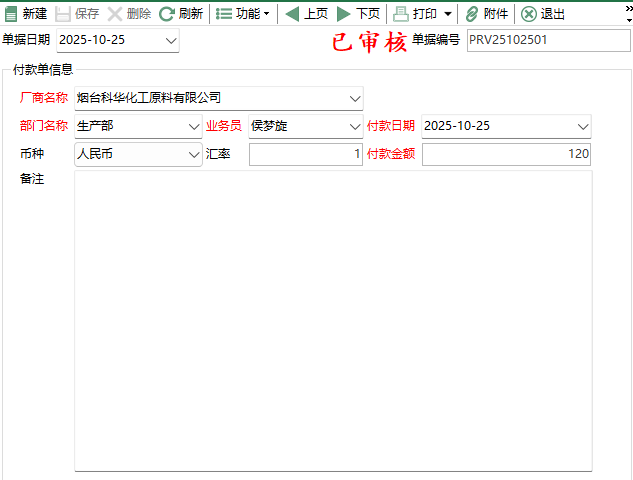Click the 业务员 label
Screen dimensions: 633x480
[223, 126]
